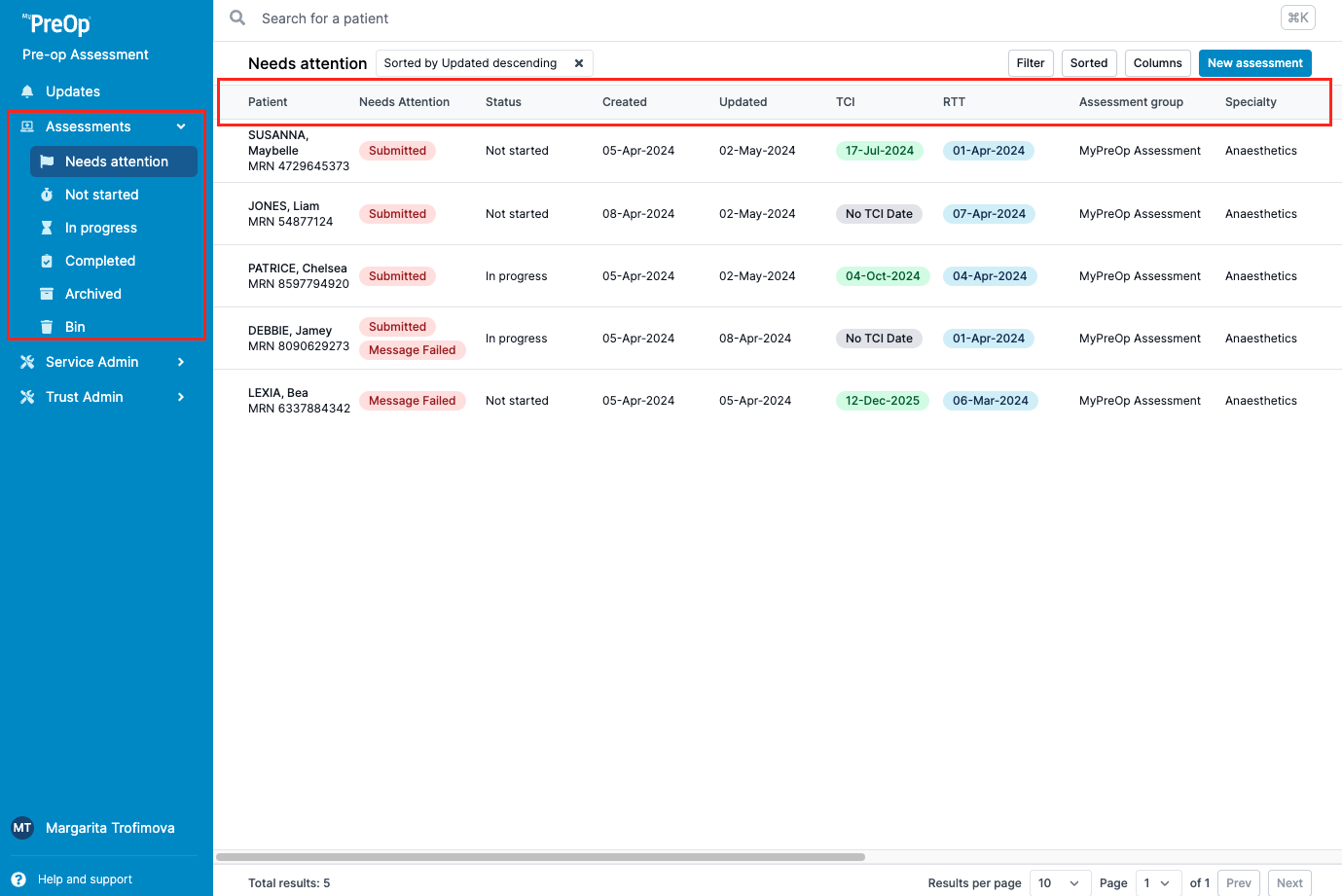Click the trash bin icon in sidebar
Viewport: 1342px width, 896px height.
pos(47,327)
